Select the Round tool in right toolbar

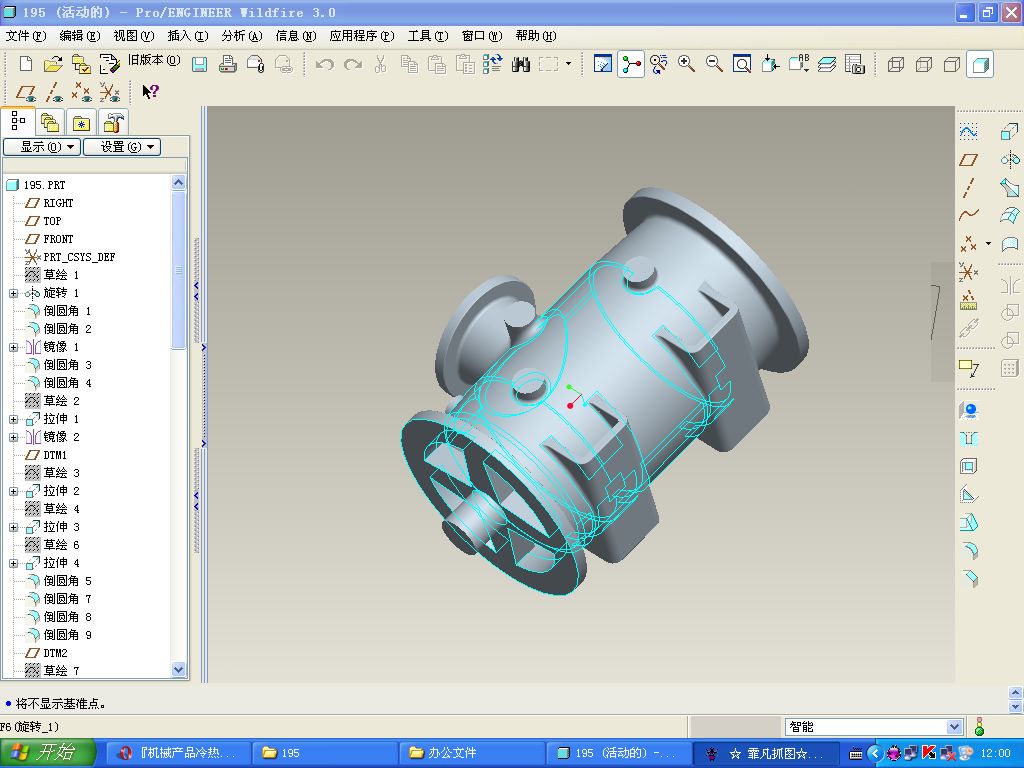[969, 551]
